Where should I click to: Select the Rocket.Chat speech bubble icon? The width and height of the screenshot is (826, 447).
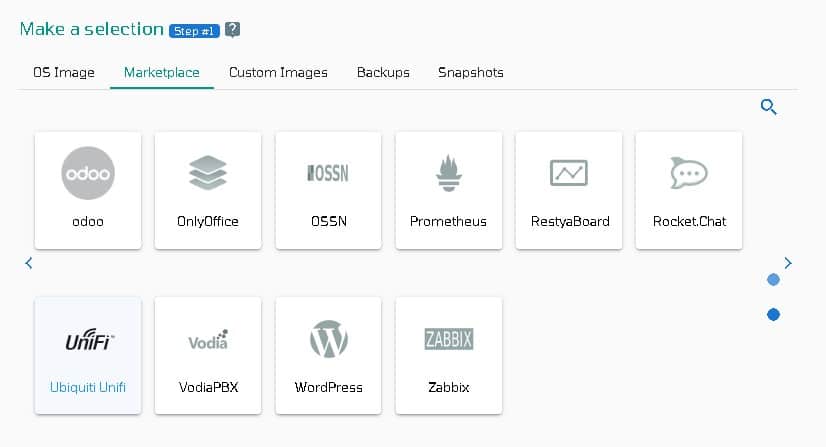point(689,173)
